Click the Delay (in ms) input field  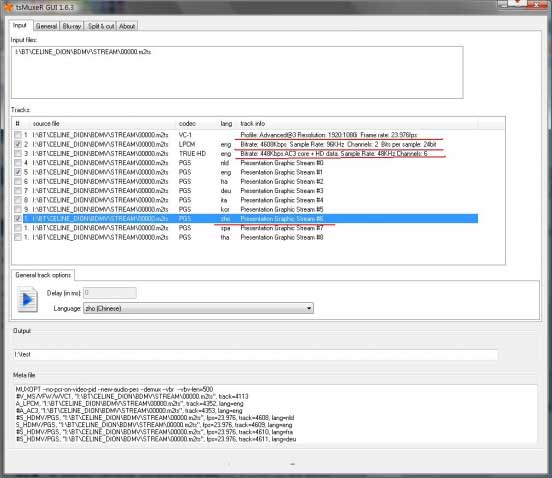109,293
